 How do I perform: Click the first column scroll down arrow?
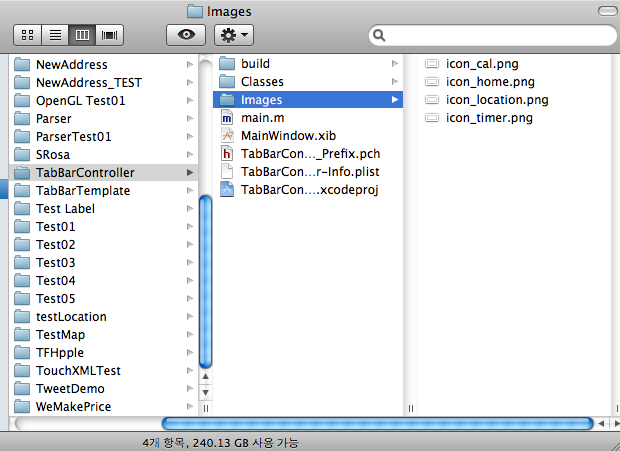(206, 393)
